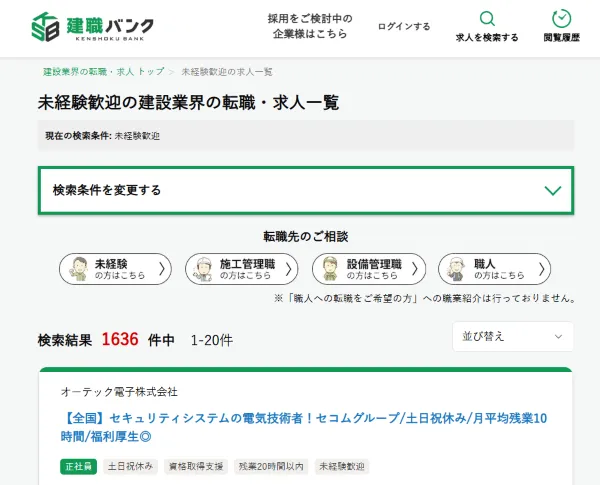Viewport: 600px width, 485px height.
Task: Click the arrow on the 職人 button
Action: (x=541, y=269)
